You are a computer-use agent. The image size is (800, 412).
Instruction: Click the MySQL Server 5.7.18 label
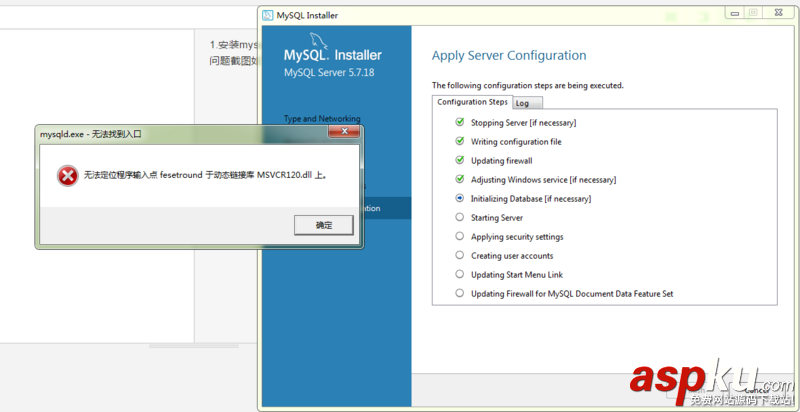pyautogui.click(x=329, y=72)
